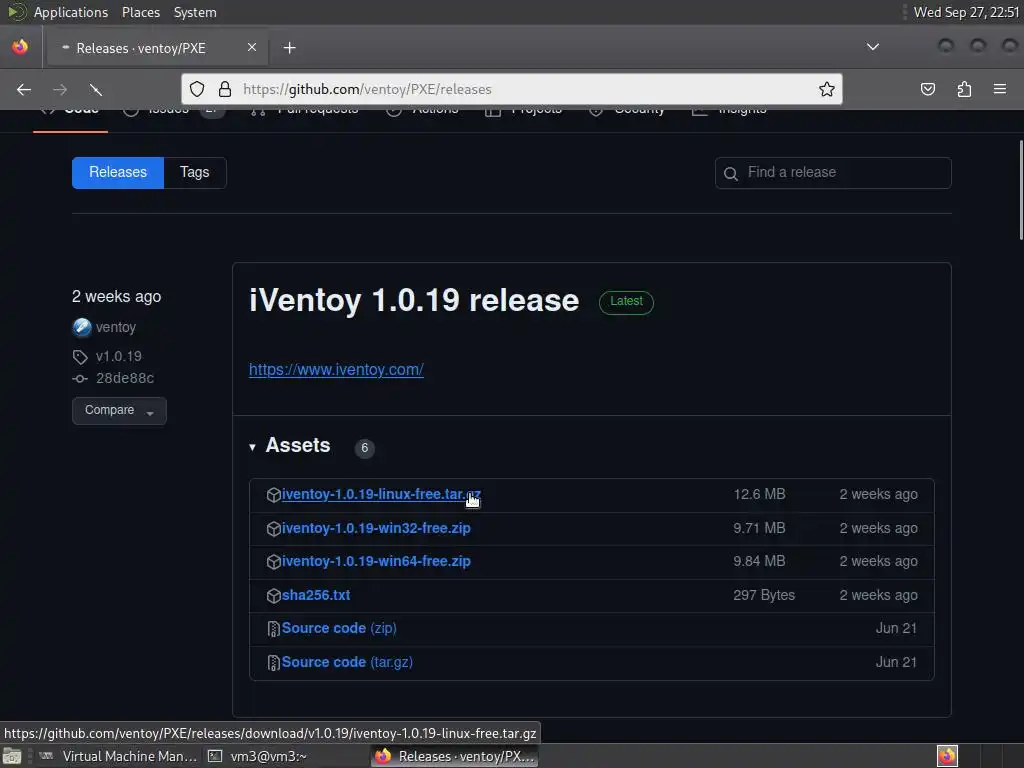1024x768 pixels.
Task: Close the Releases · ventoy/PXE tab
Action: pyautogui.click(x=252, y=48)
